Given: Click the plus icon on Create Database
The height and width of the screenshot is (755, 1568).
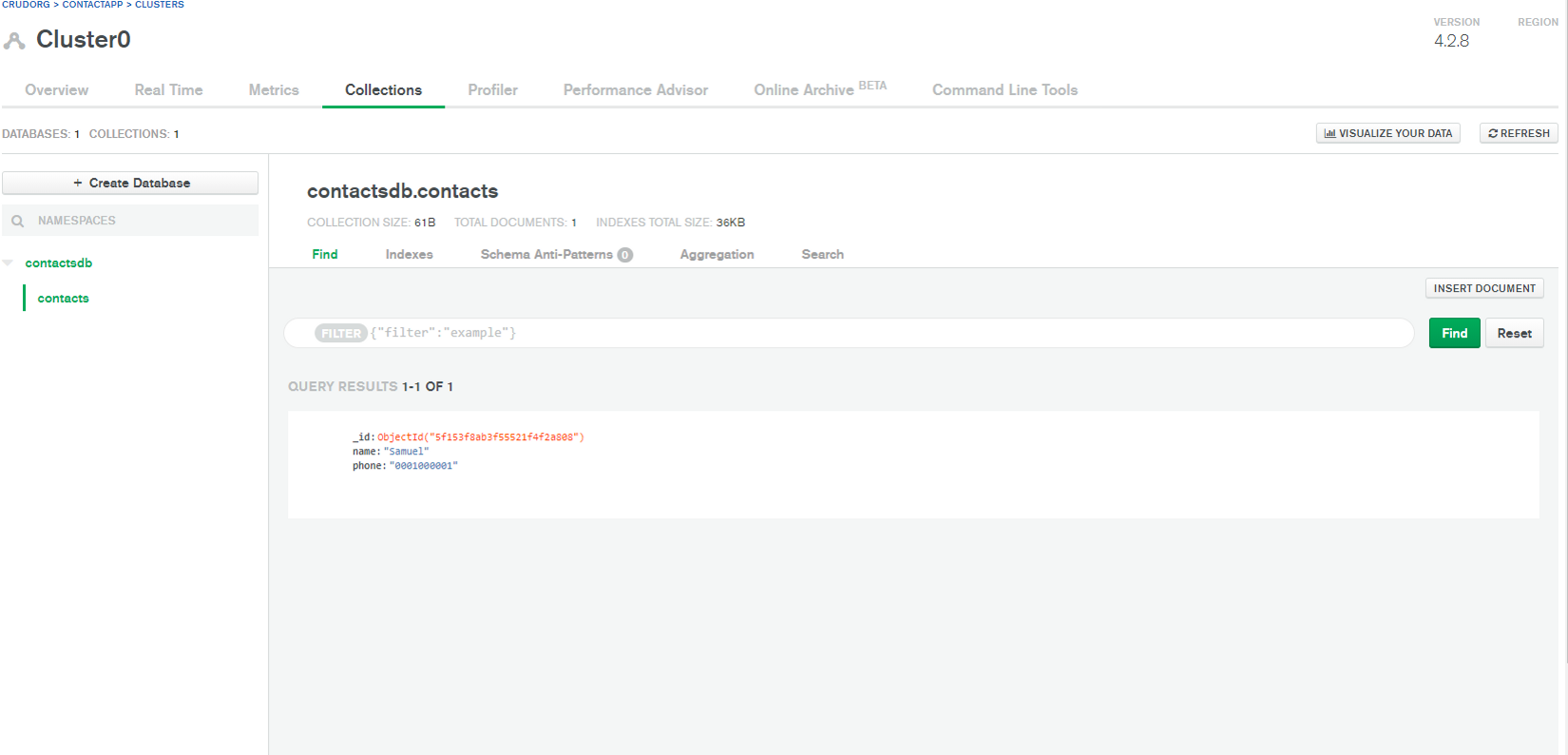Looking at the screenshot, I should [x=78, y=184].
